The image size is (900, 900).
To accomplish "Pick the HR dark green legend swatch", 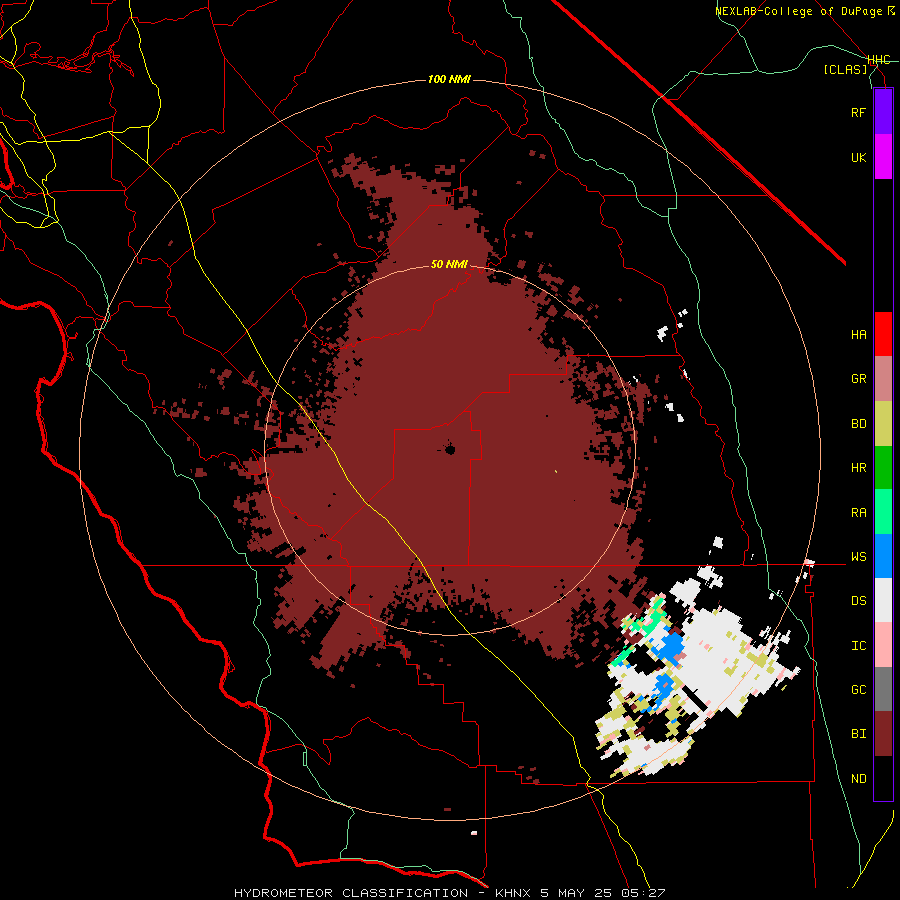I will [883, 468].
